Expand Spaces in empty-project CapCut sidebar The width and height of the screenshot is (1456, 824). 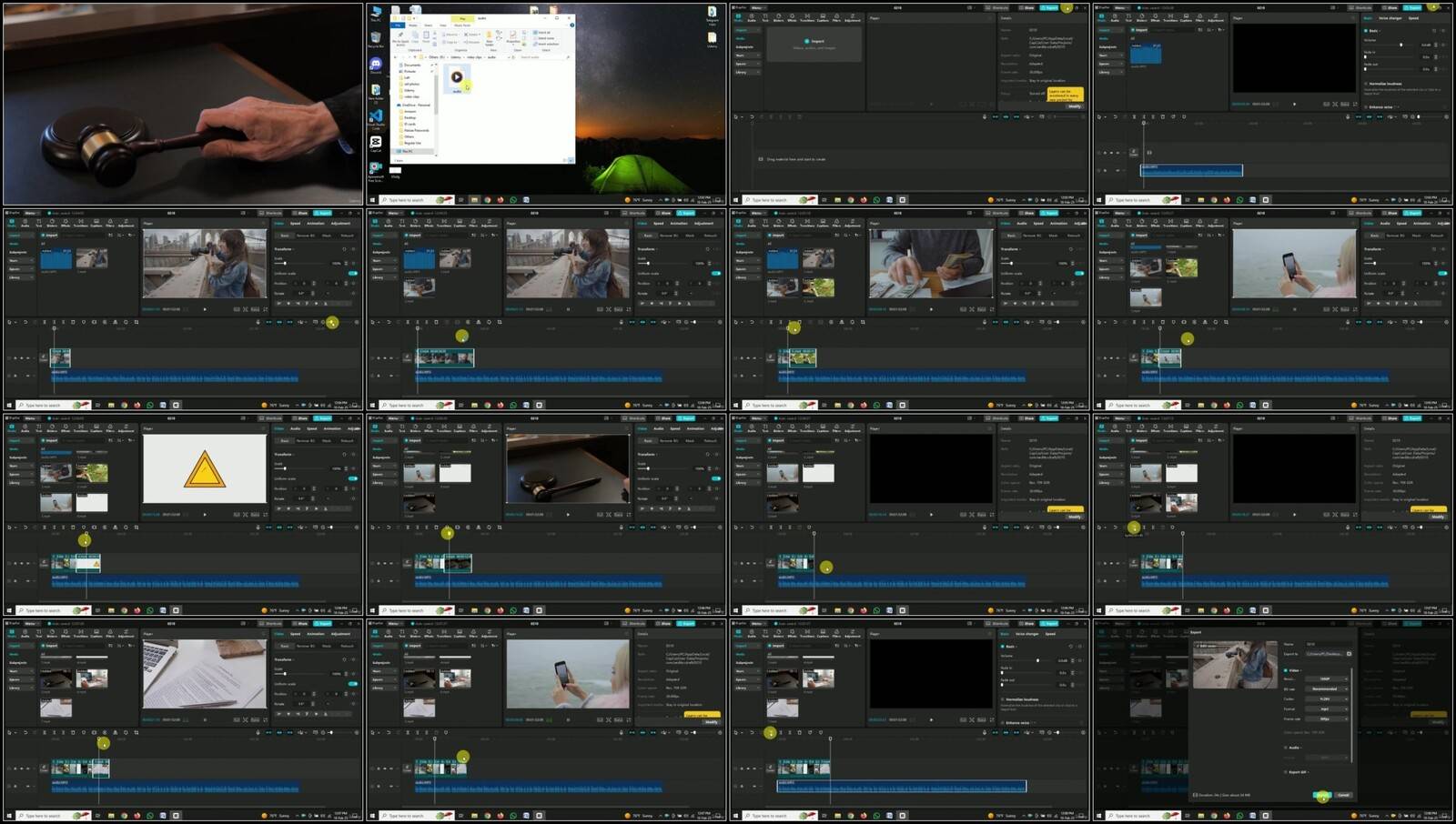click(747, 64)
